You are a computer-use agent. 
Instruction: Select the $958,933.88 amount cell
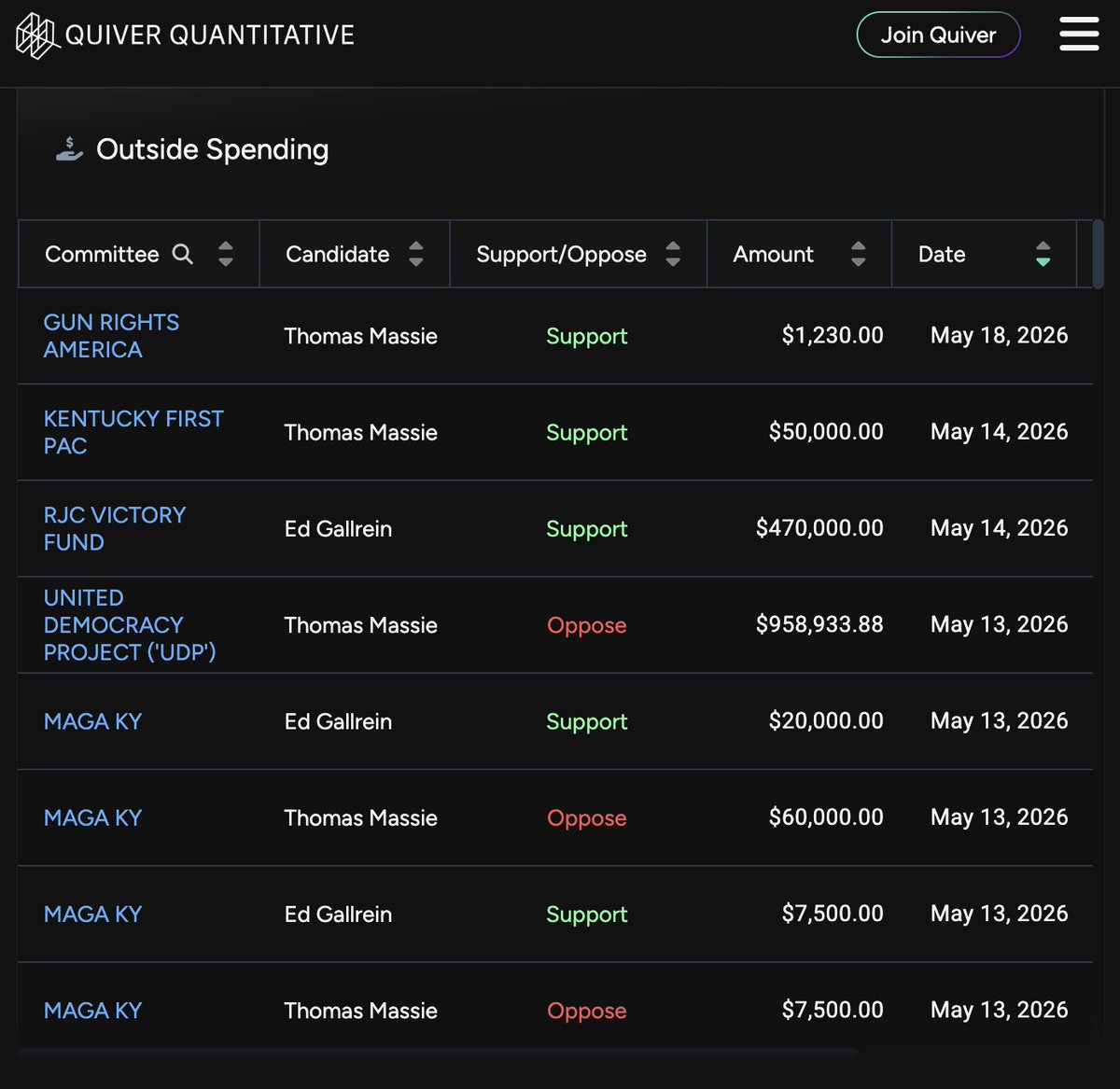819,624
